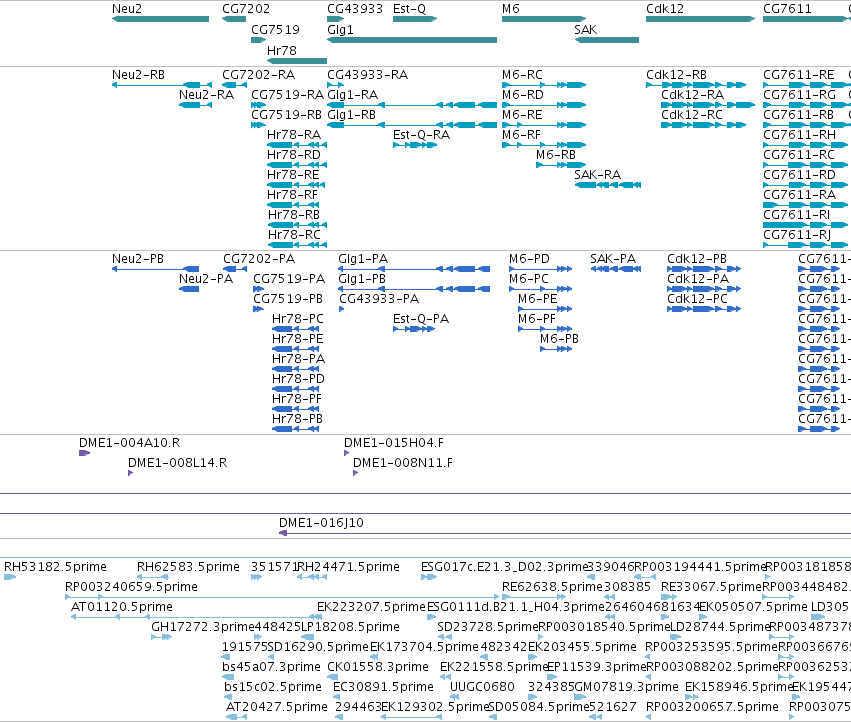
Task: Select the M6-RD transcript
Action: point(544,105)
